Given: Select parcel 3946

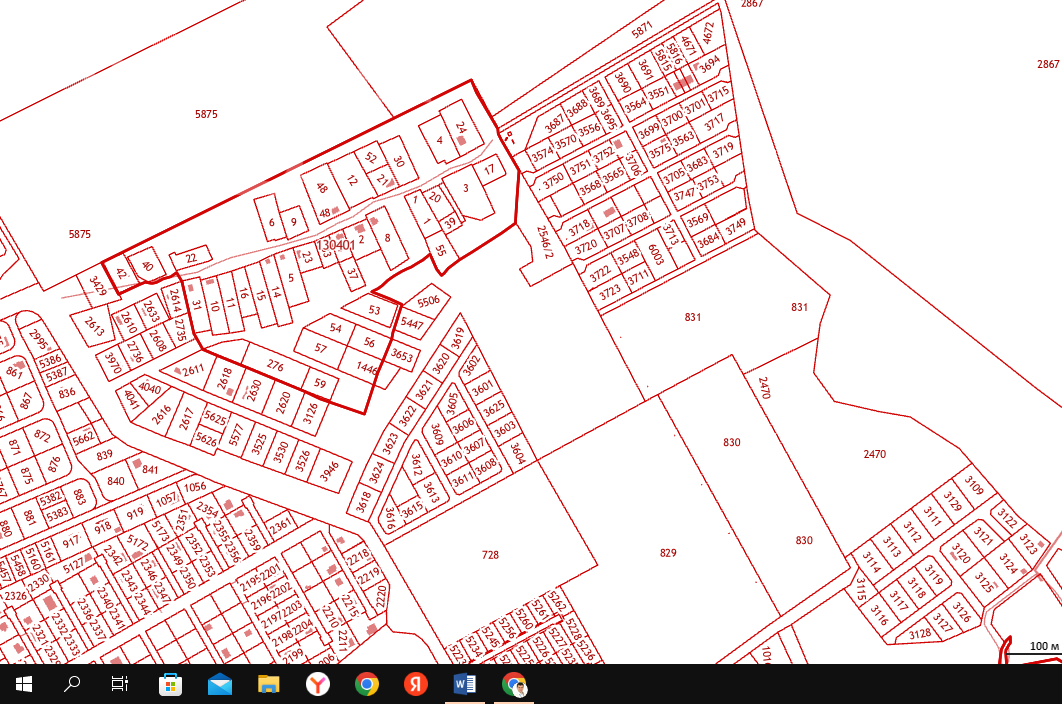Looking at the screenshot, I should pyautogui.click(x=329, y=470).
